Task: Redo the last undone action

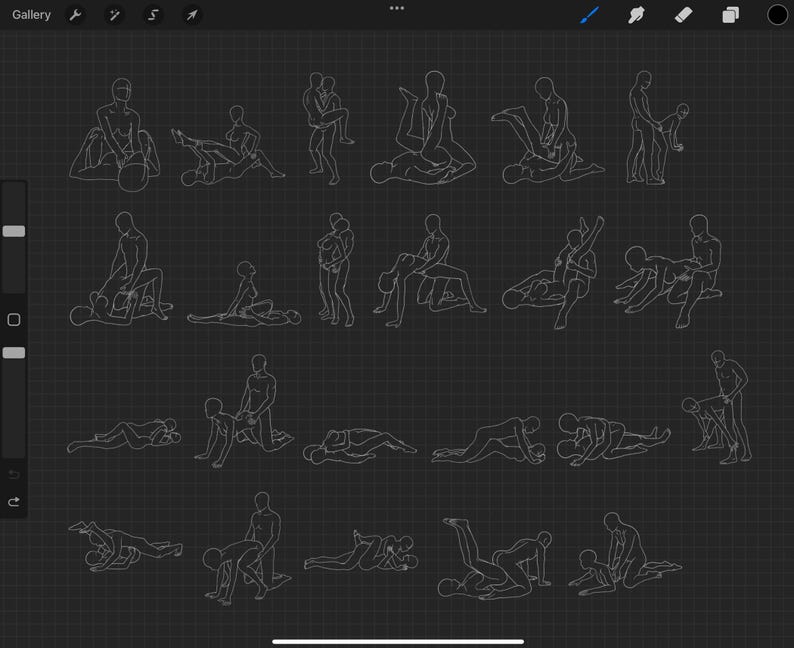Action: coord(14,502)
